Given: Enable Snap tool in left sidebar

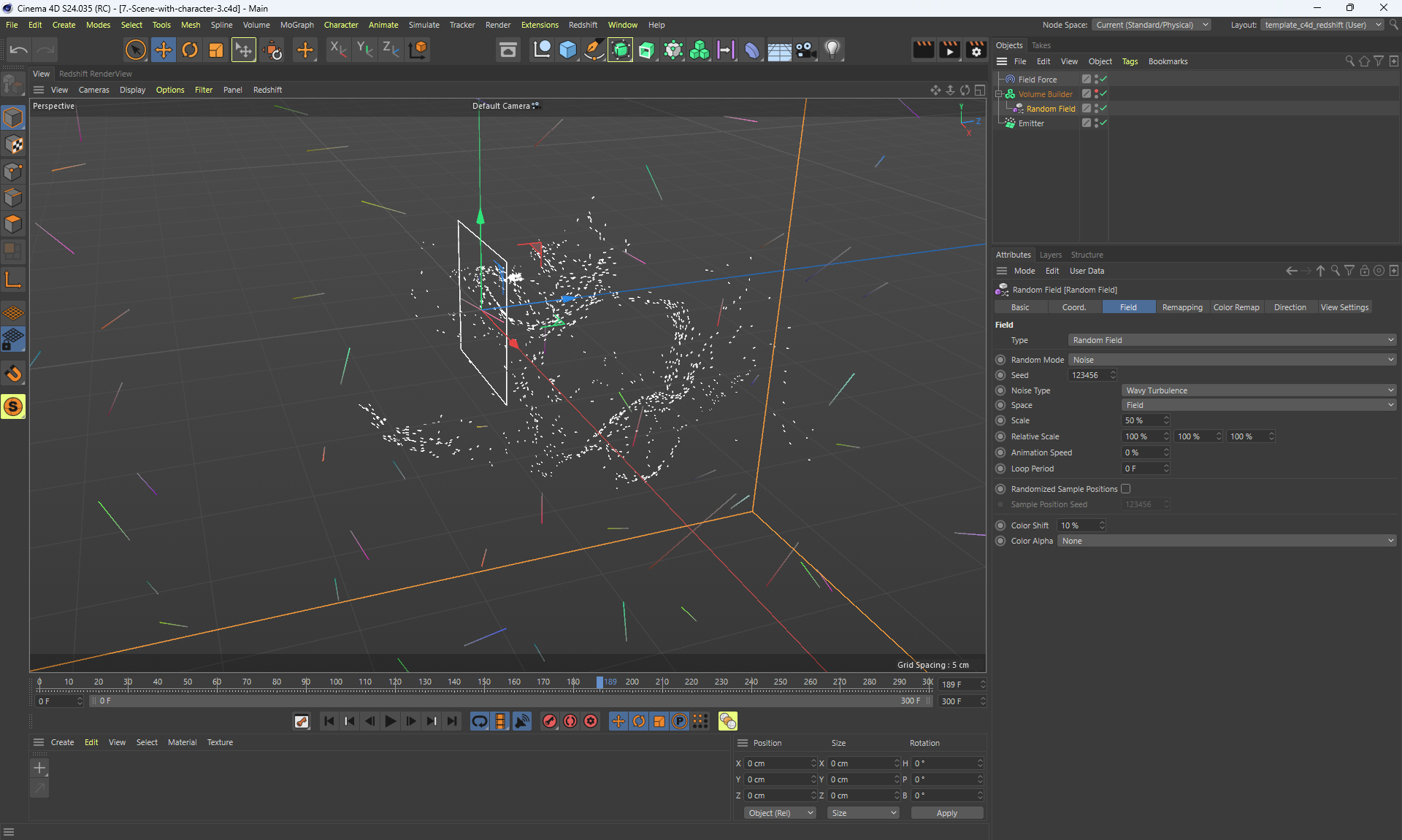Looking at the screenshot, I should coord(13,374).
